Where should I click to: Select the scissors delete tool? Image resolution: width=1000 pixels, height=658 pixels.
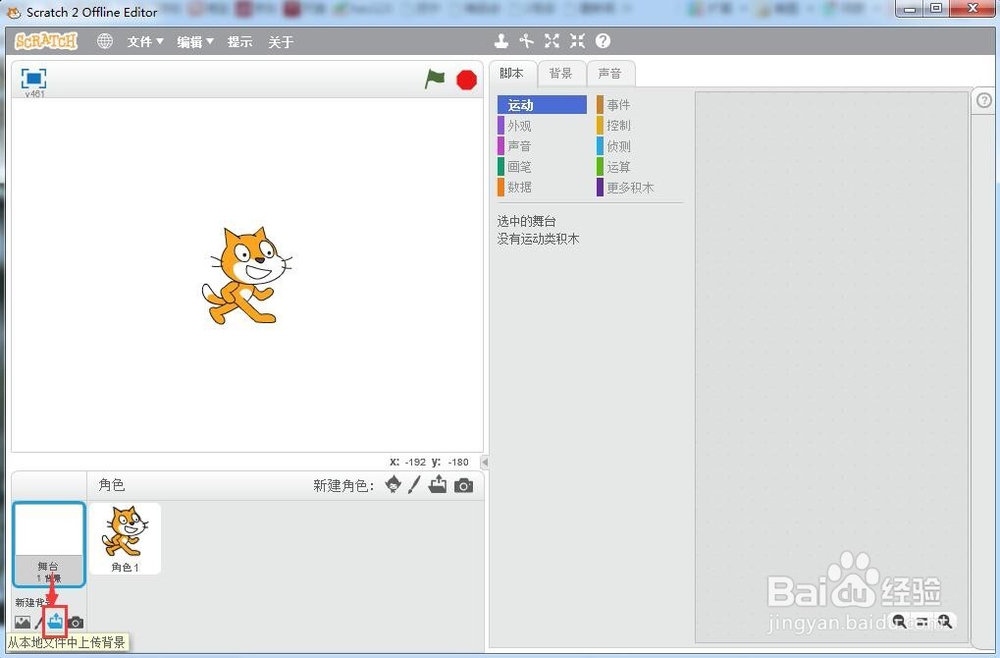coord(526,41)
